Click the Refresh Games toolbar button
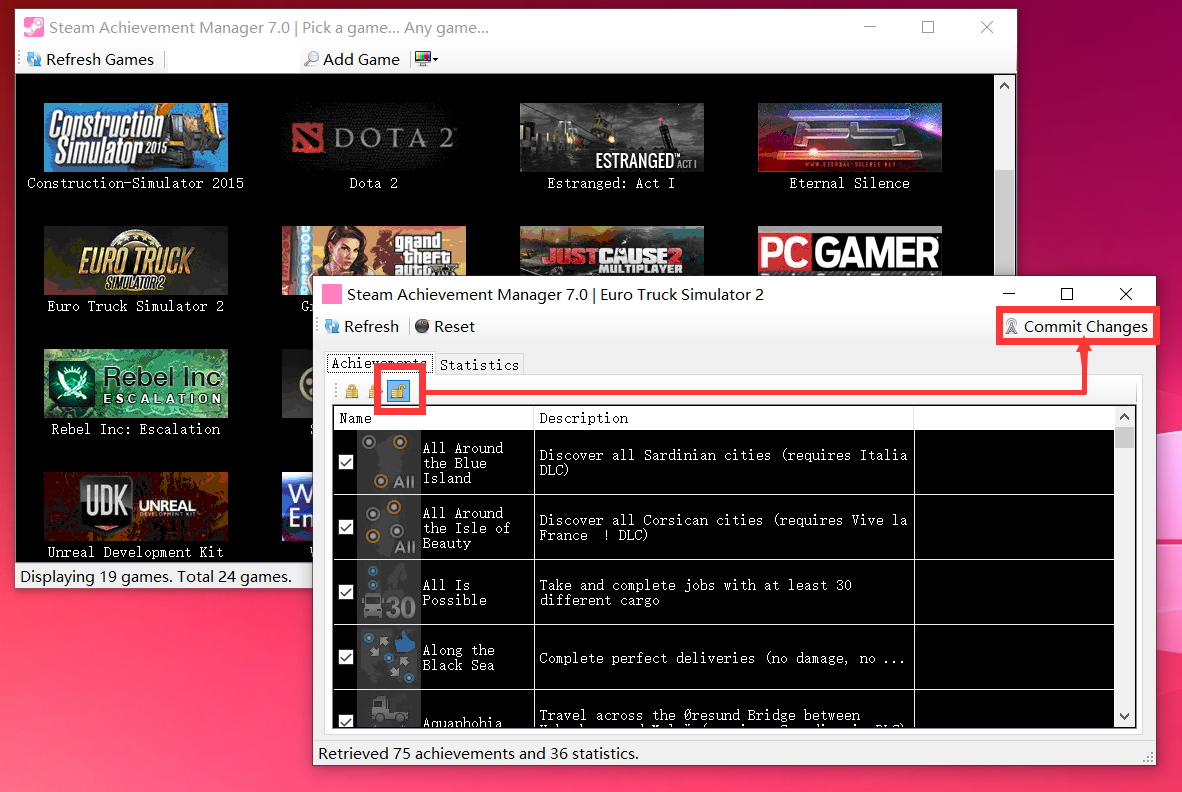Screen dimensions: 1182x792 coord(90,59)
